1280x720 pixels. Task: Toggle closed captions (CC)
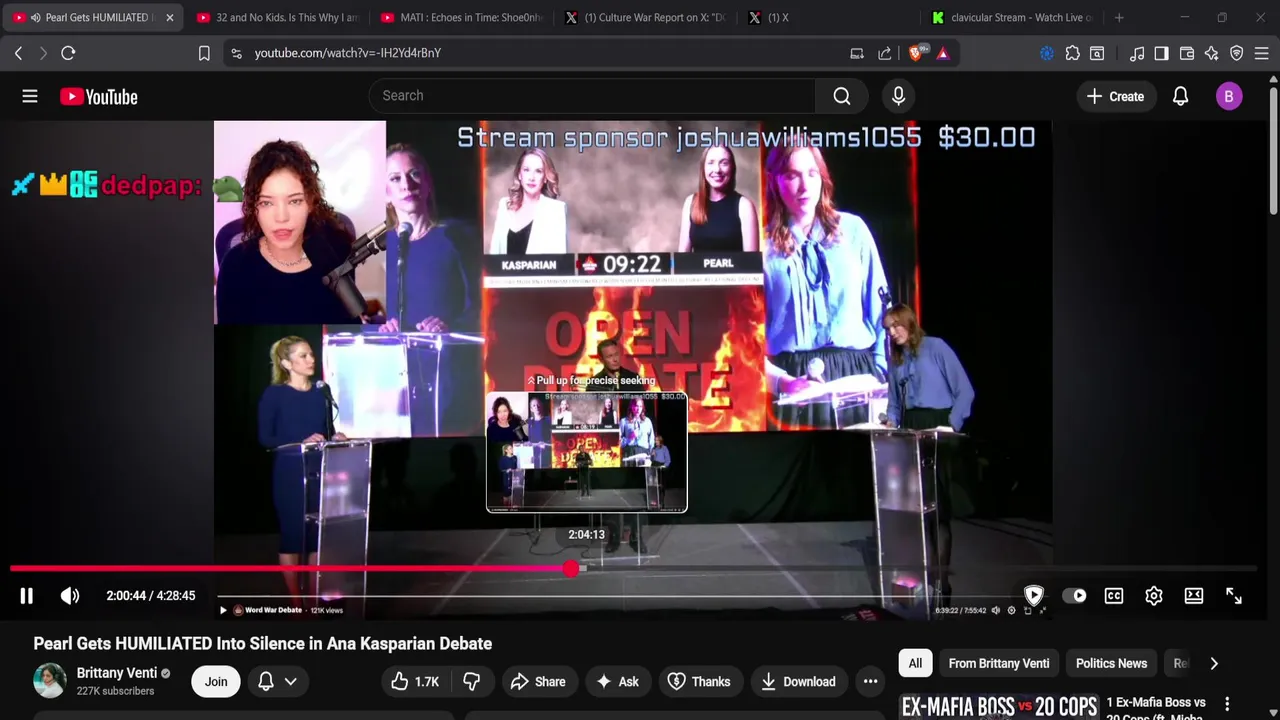(1114, 596)
